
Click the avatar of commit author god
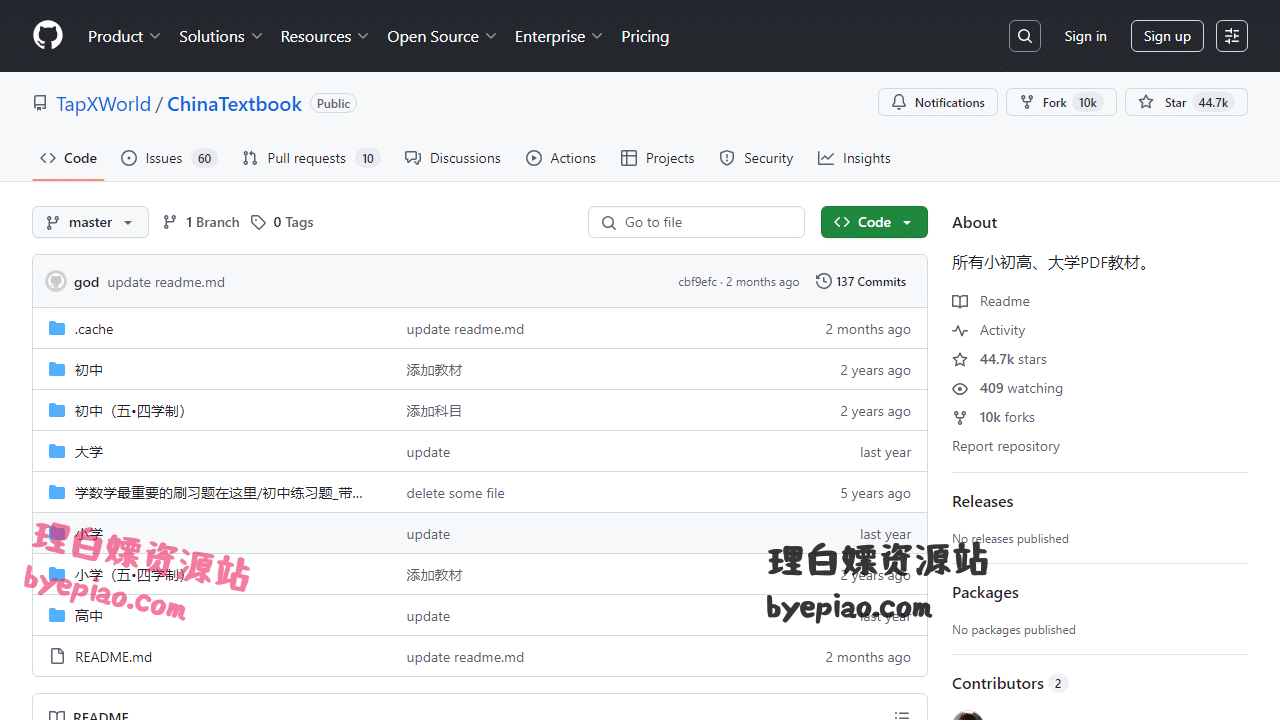(56, 282)
